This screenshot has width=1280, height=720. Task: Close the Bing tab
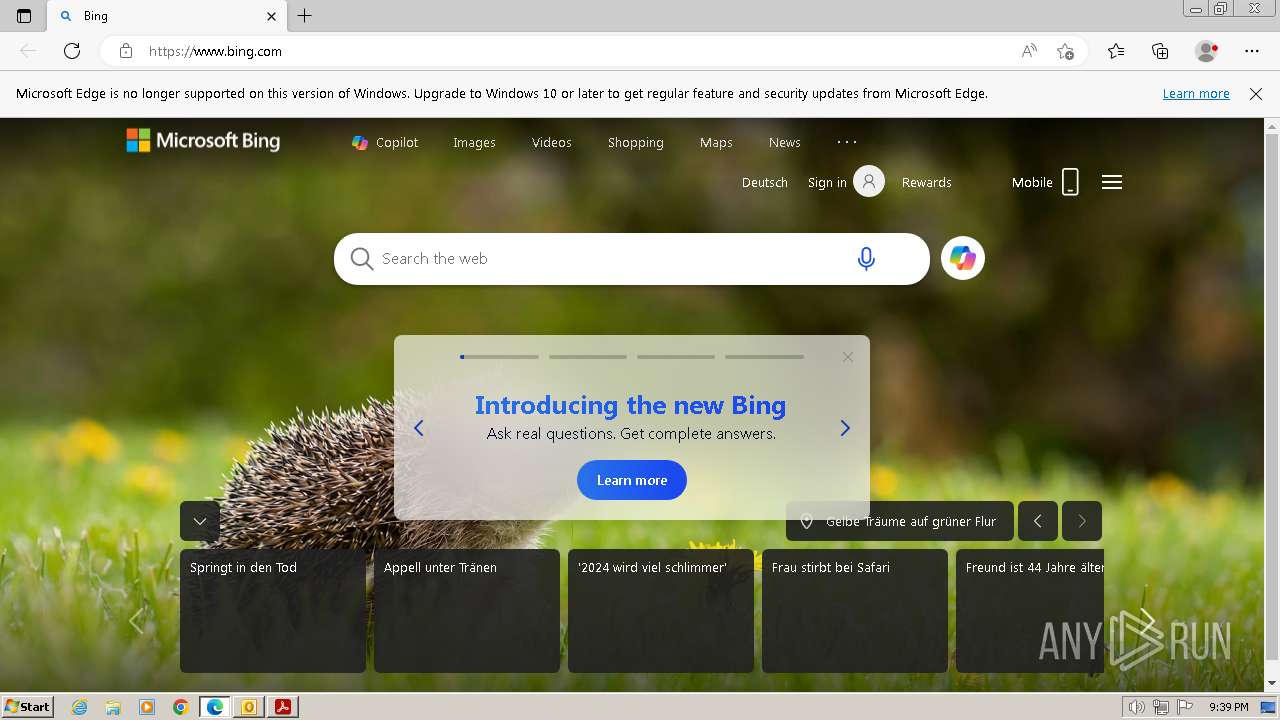tap(271, 16)
